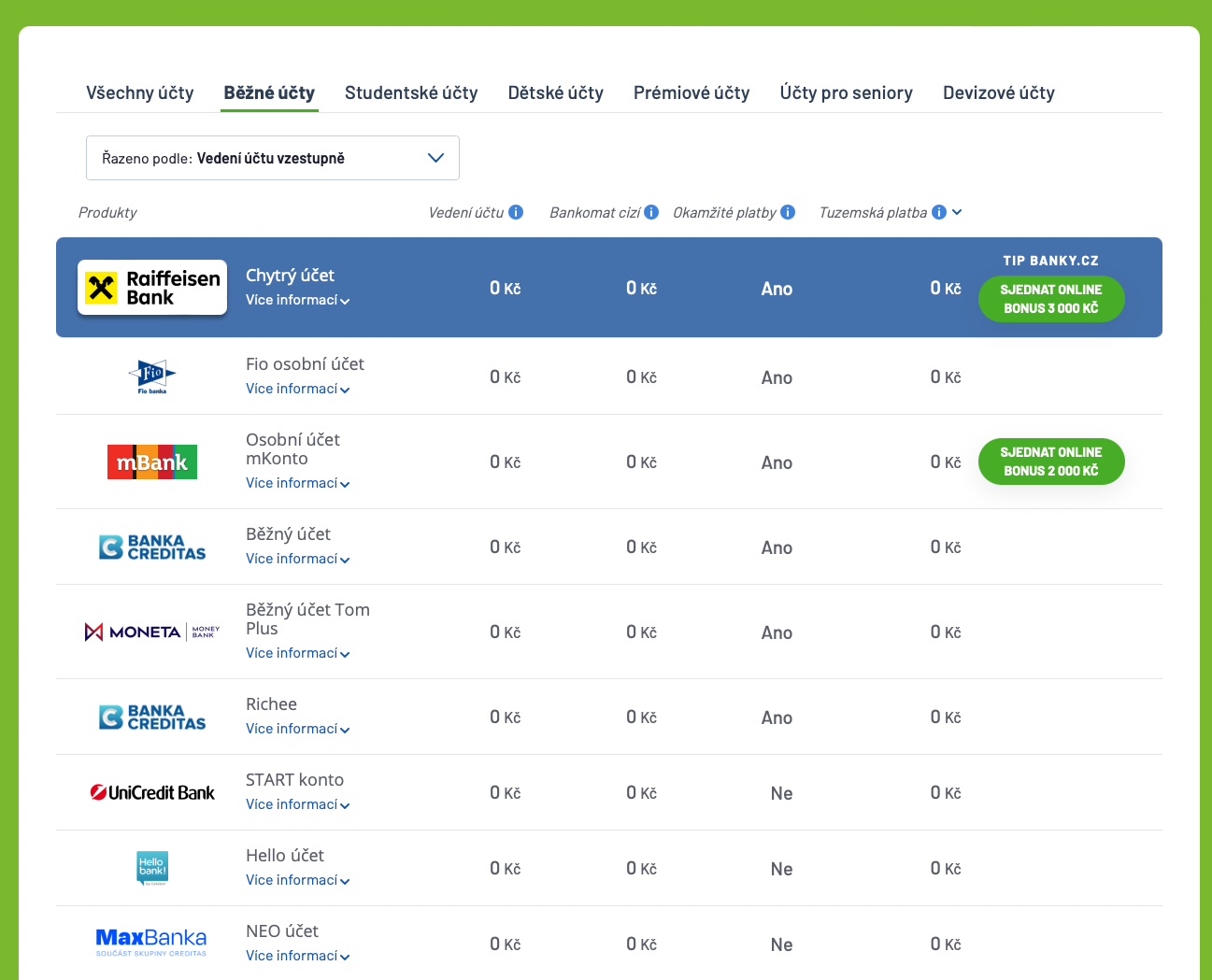Open the 'Řazeno podle' sorting dropdown
This screenshot has height=980, width=1212.
click(x=272, y=158)
